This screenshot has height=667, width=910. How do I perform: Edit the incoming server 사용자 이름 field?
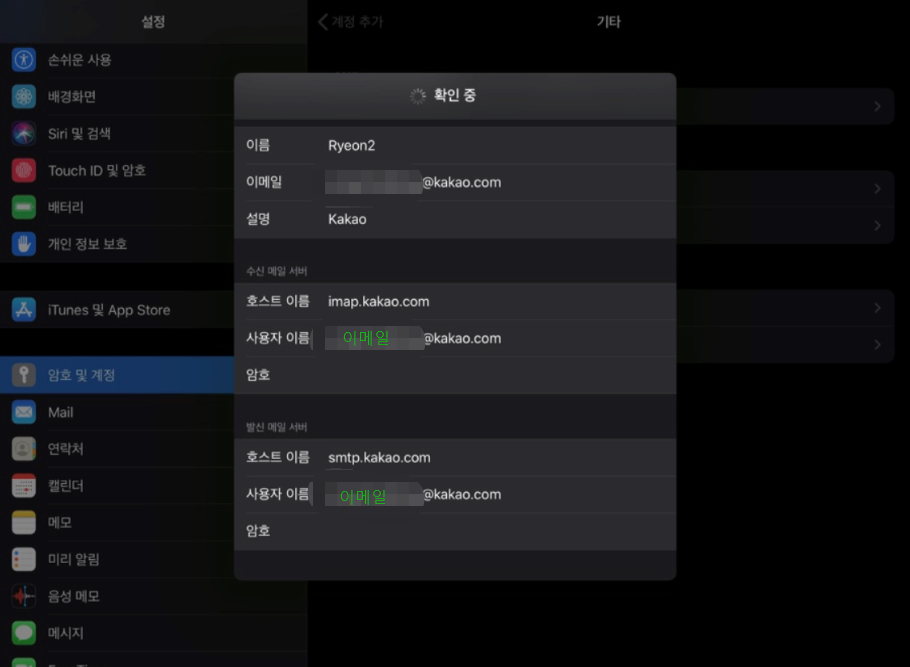pos(455,338)
